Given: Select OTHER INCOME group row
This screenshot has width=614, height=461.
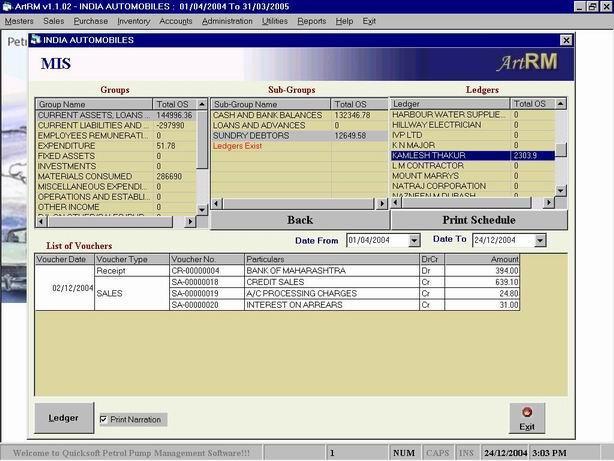Looking at the screenshot, I should [116, 207].
